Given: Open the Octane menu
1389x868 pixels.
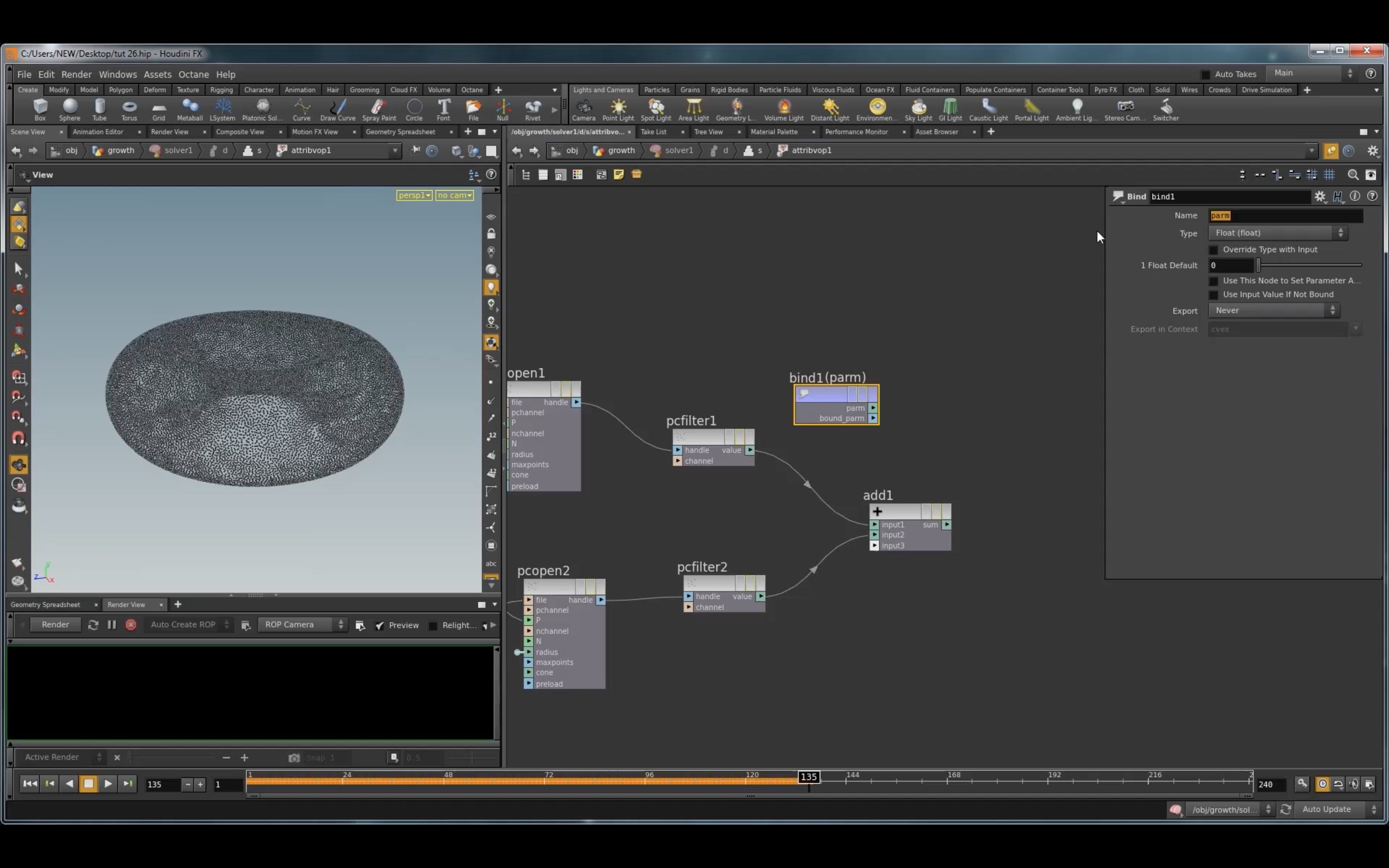Looking at the screenshot, I should pyautogui.click(x=193, y=74).
